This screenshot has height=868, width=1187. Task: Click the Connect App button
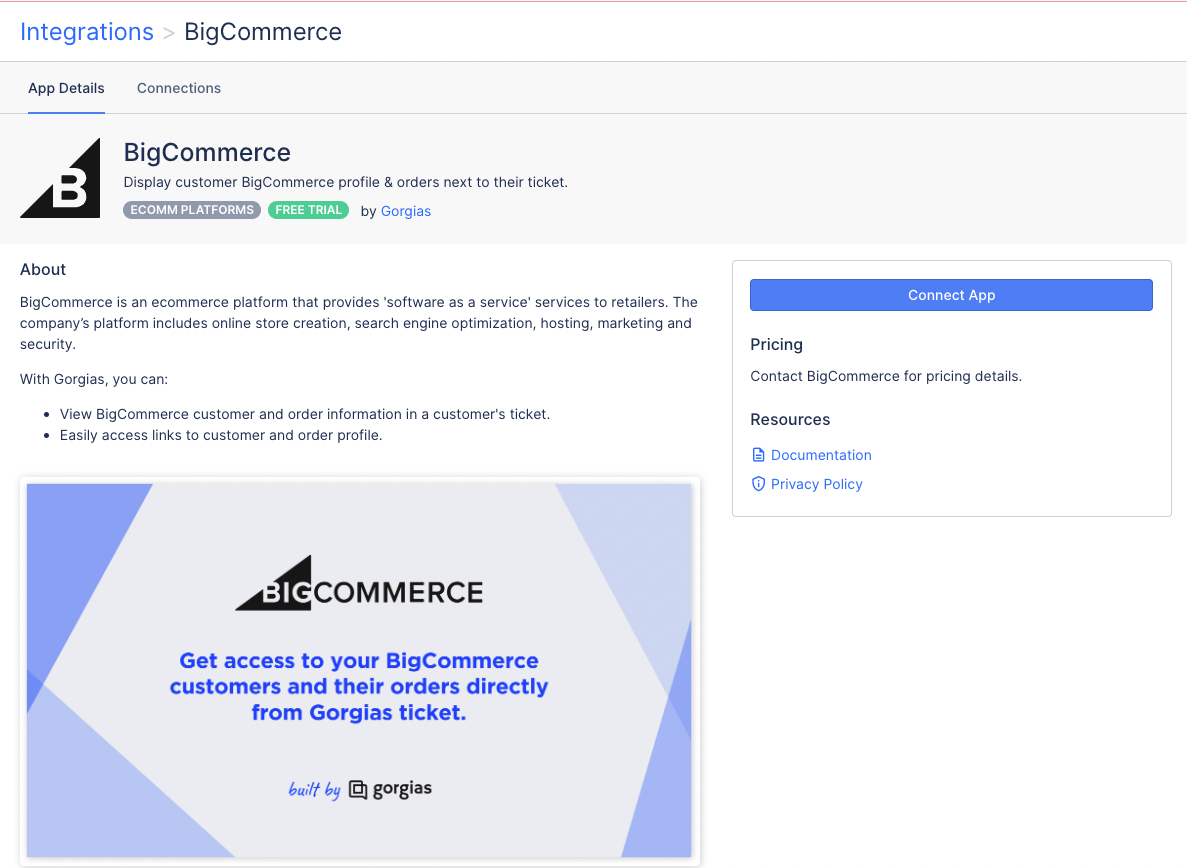951,295
